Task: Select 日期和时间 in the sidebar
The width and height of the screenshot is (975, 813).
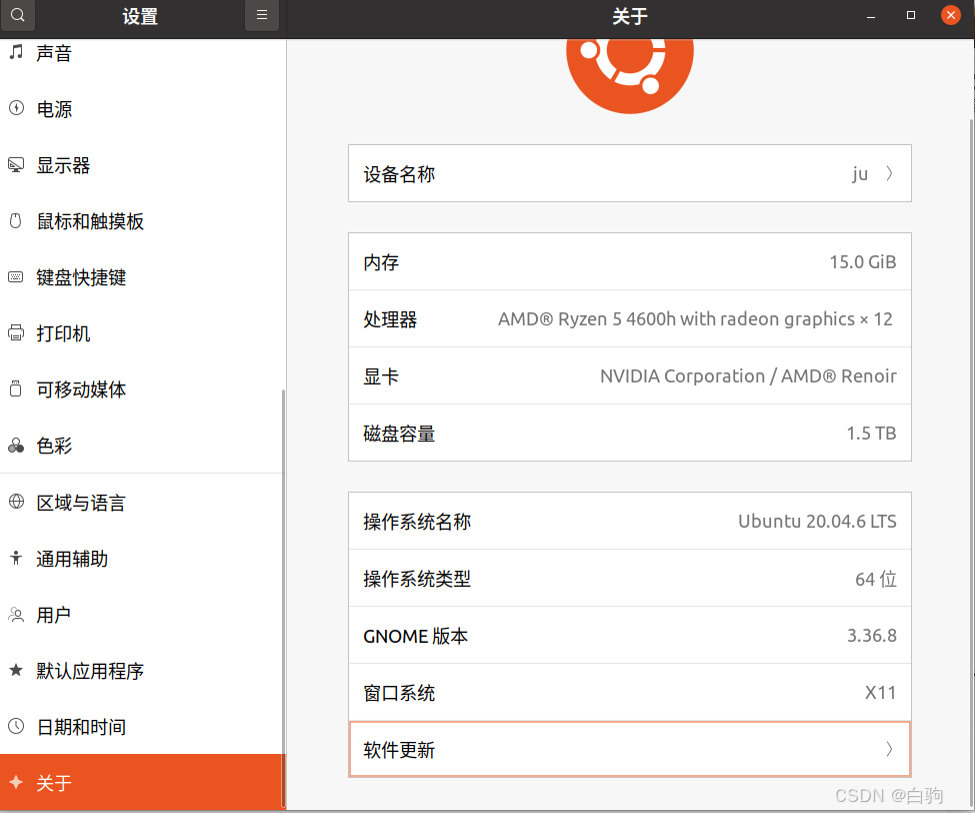Action: tap(142, 727)
